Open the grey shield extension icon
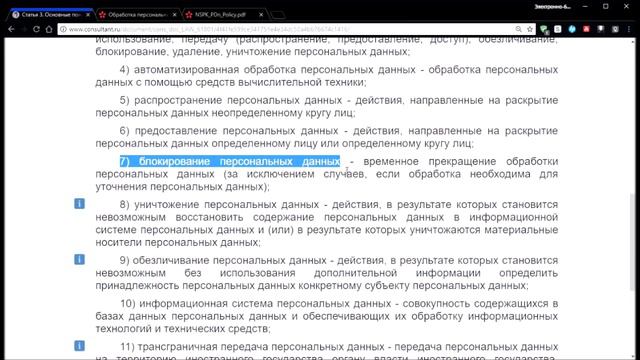640x360 pixels. pyautogui.click(x=601, y=29)
